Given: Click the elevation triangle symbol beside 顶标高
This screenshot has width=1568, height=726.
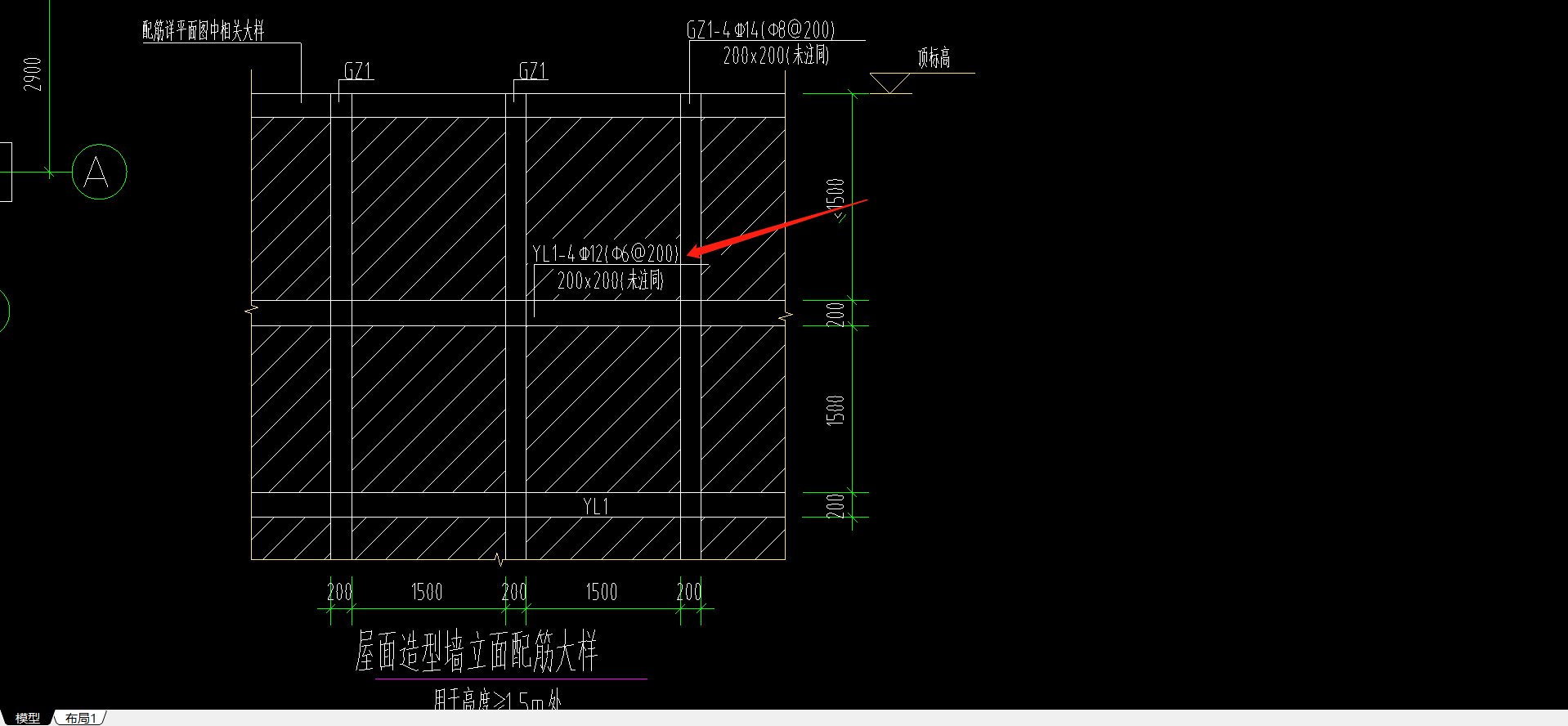Looking at the screenshot, I should tap(890, 83).
